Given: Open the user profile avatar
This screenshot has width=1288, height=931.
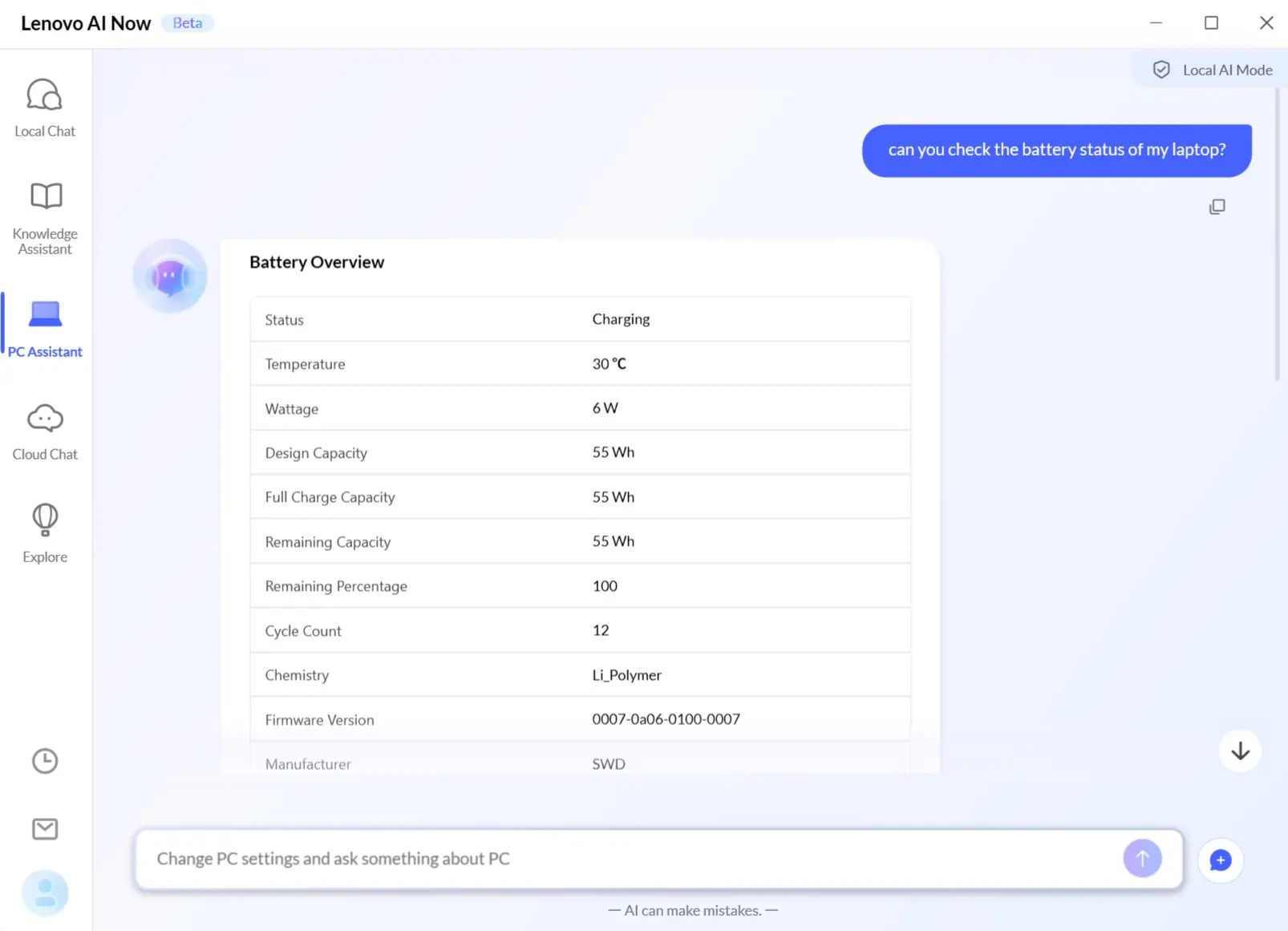Looking at the screenshot, I should (x=45, y=893).
